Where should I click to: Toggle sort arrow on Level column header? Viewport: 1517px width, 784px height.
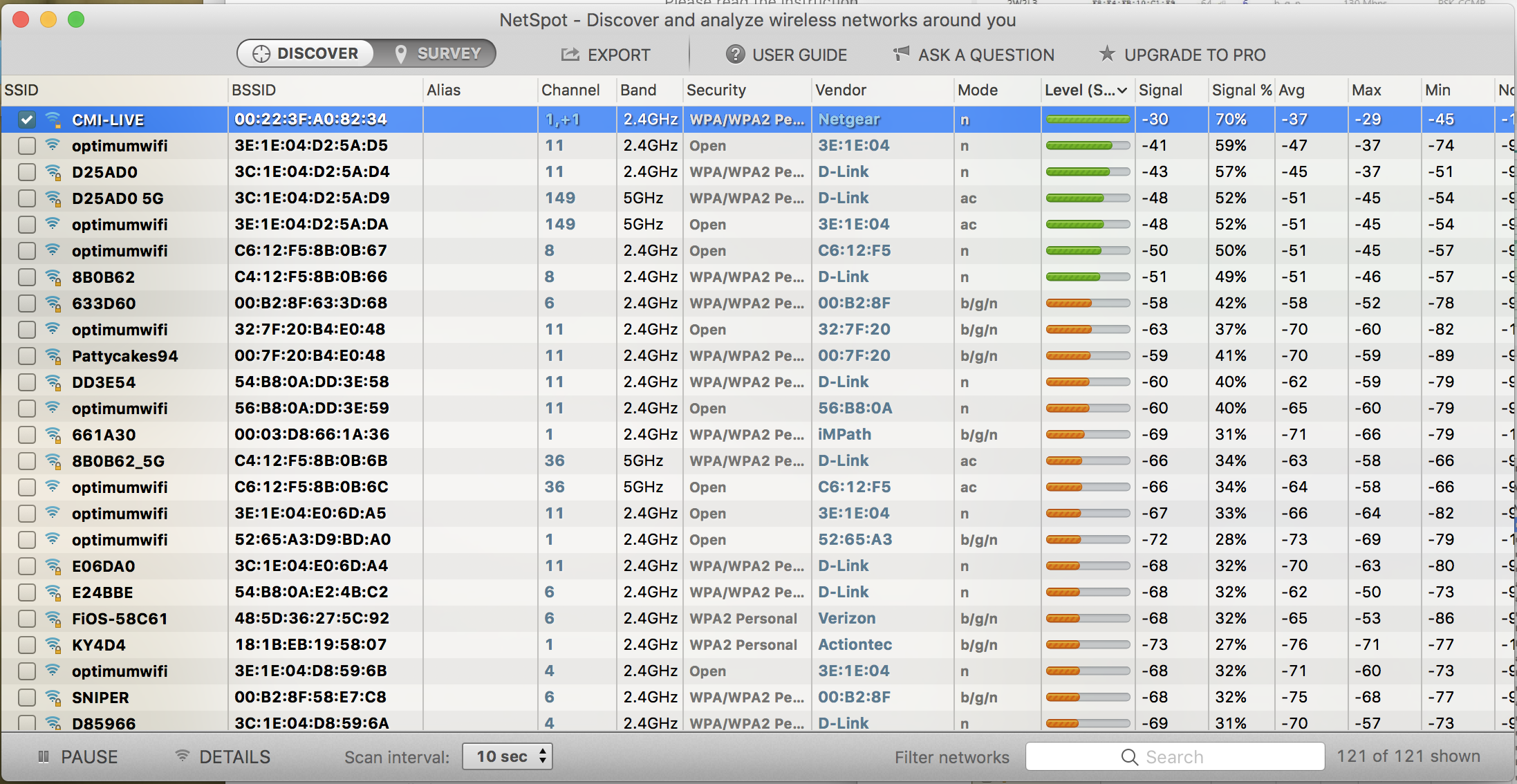pyautogui.click(x=1122, y=91)
